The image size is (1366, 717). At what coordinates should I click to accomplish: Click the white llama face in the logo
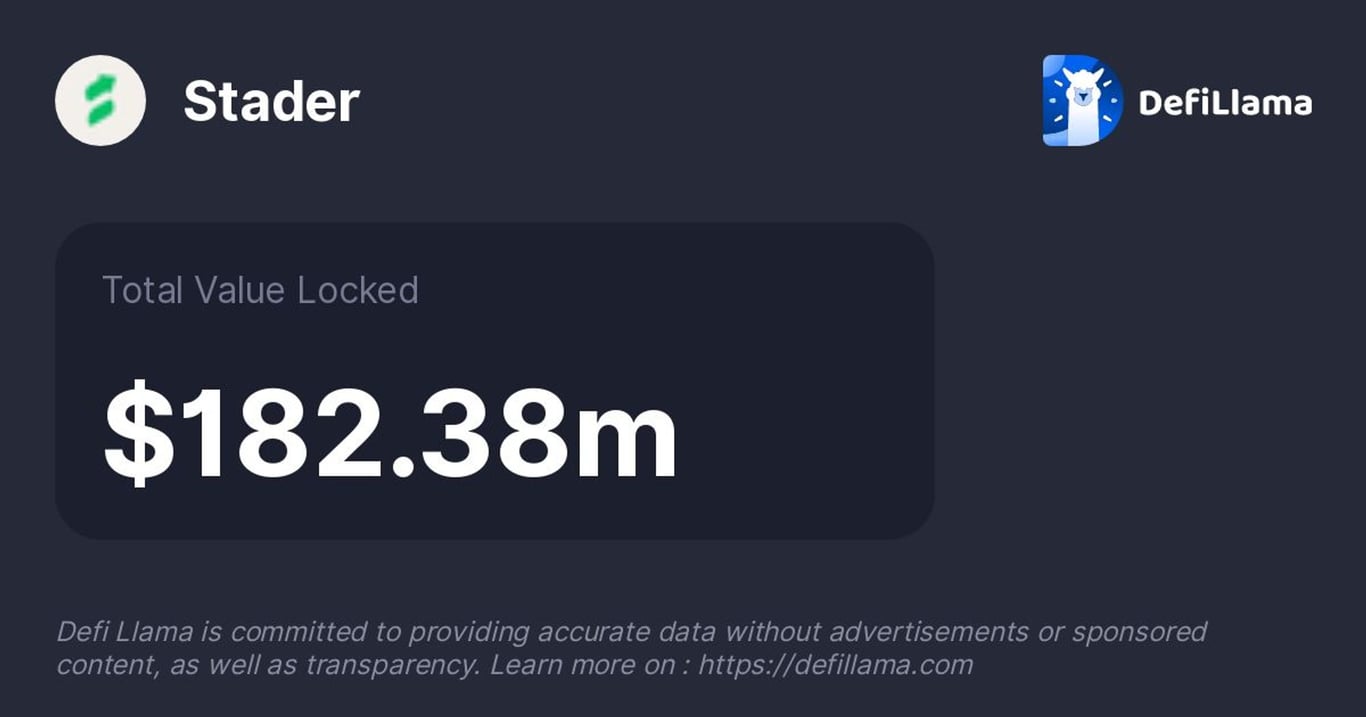[x=1083, y=96]
